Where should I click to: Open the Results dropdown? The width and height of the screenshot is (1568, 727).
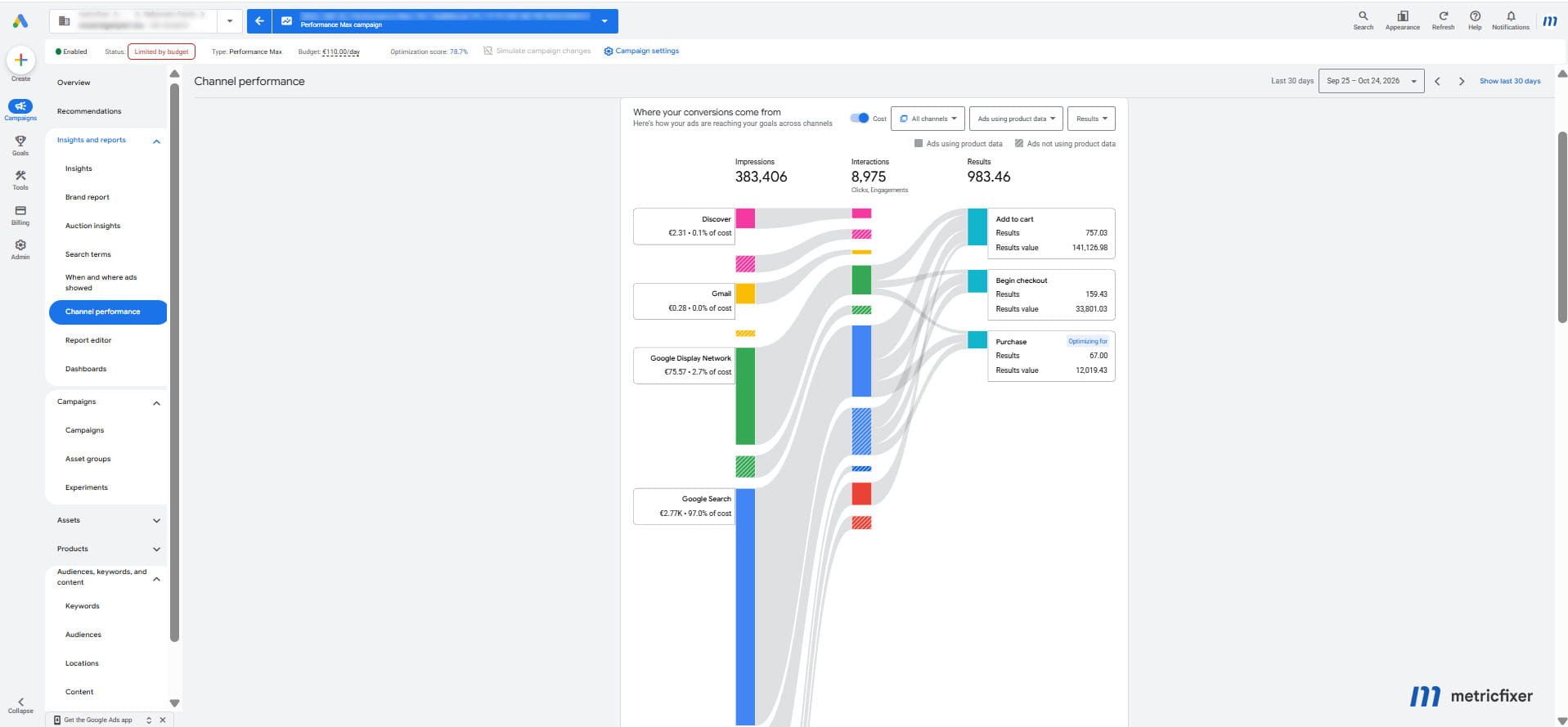[1091, 119]
